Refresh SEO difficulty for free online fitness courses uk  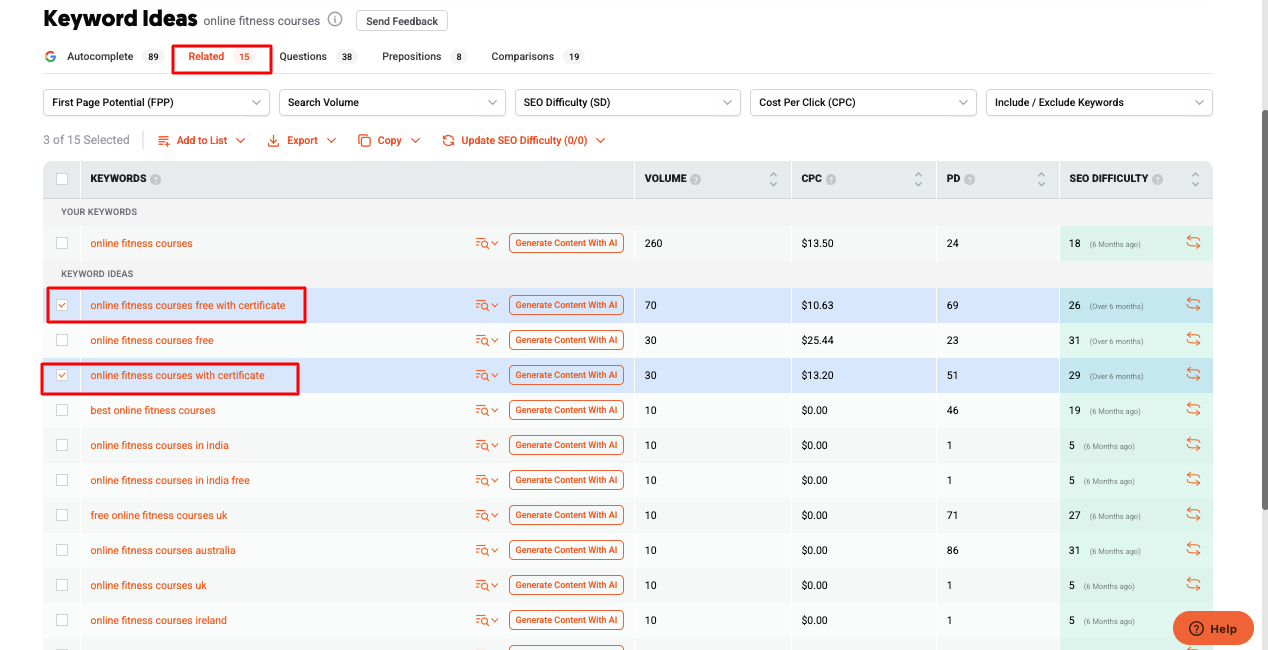[x=1193, y=515]
